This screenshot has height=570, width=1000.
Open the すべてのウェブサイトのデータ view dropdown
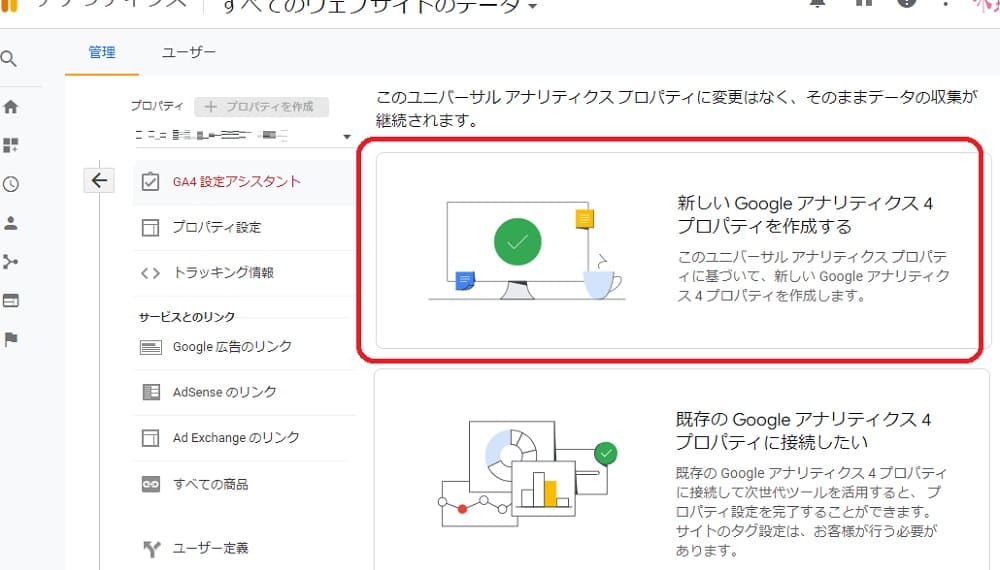pos(379,6)
